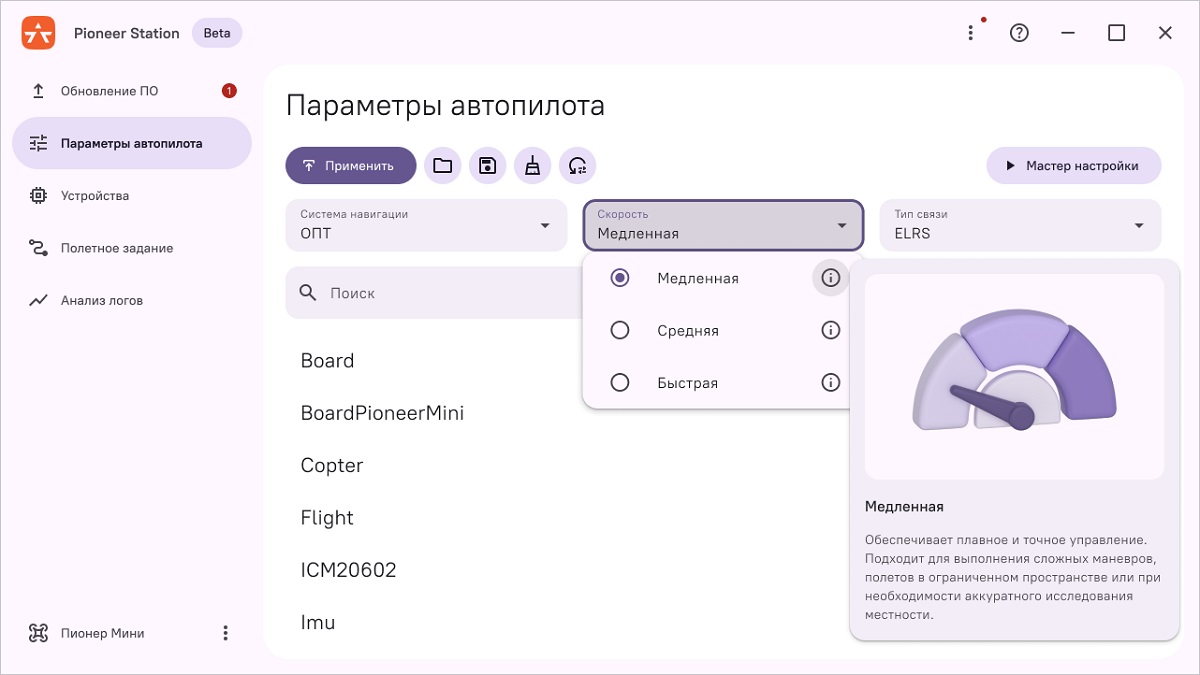The height and width of the screenshot is (675, 1200).
Task: Click the open folder icon in toolbar
Action: (442, 166)
